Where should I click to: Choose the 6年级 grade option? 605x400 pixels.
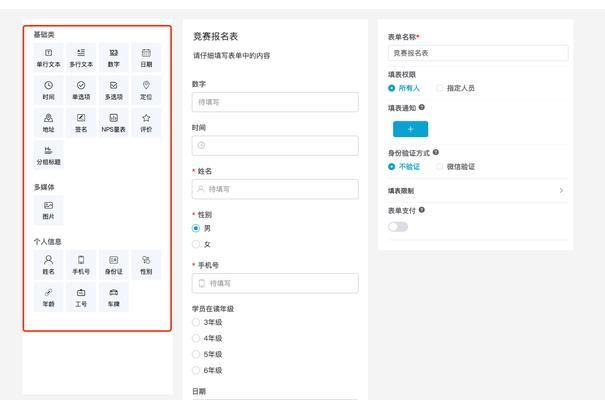pos(196,370)
